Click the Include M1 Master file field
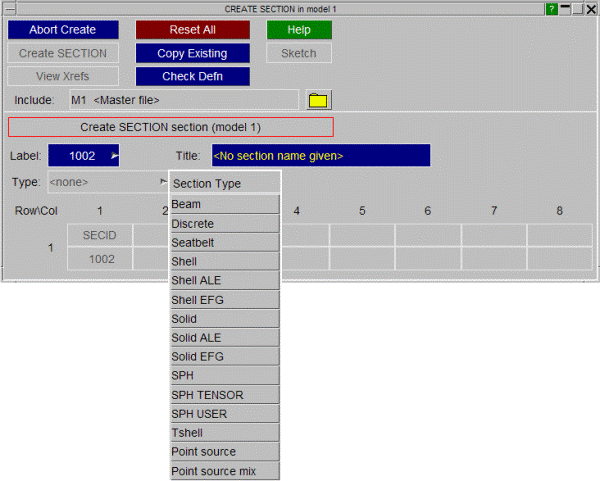Screen dimensions: 600x481 pos(182,100)
